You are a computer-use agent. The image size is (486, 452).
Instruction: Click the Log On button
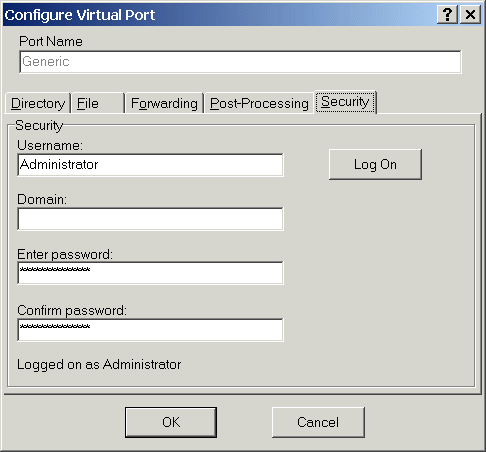pos(375,164)
